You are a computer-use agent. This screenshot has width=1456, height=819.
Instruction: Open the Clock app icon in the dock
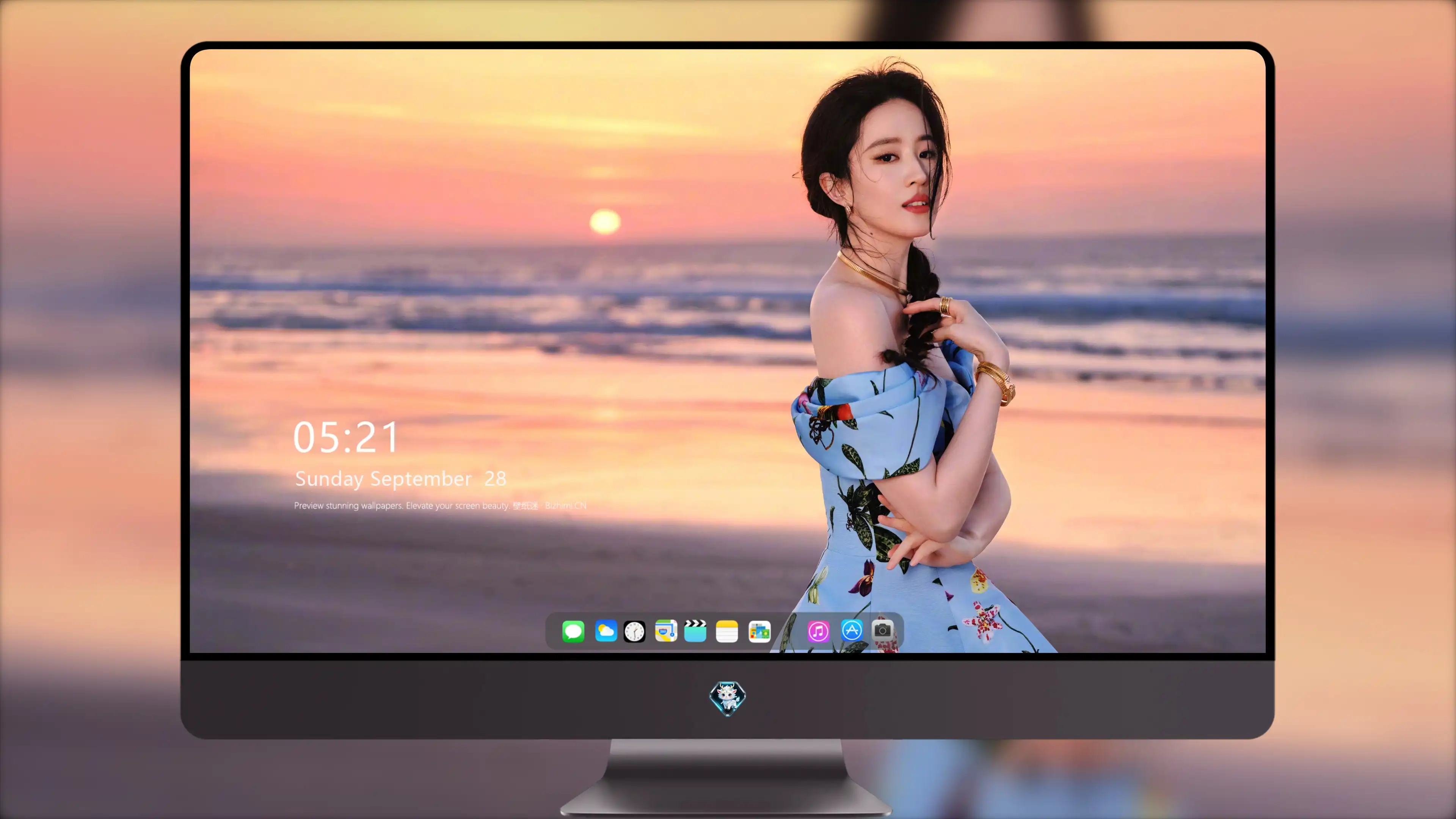634,631
